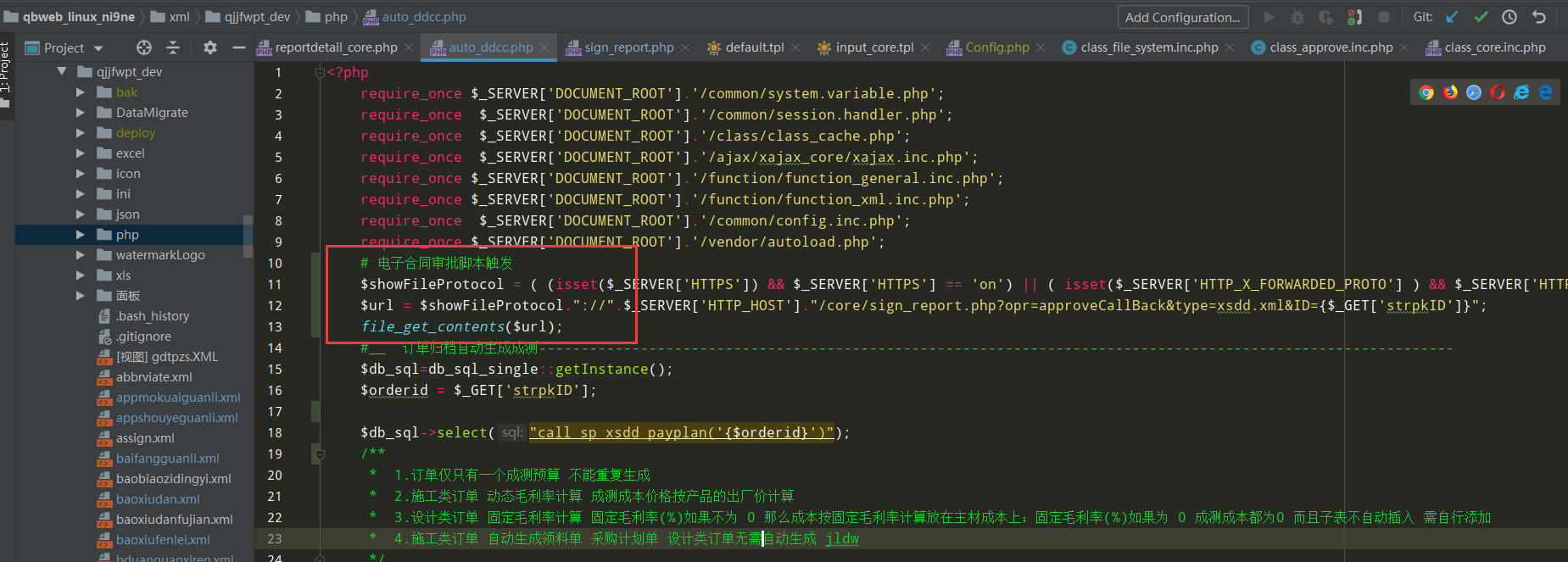Collapse the qjjfwpt_dev root folder
The height and width of the screenshot is (562, 1568).
point(62,72)
